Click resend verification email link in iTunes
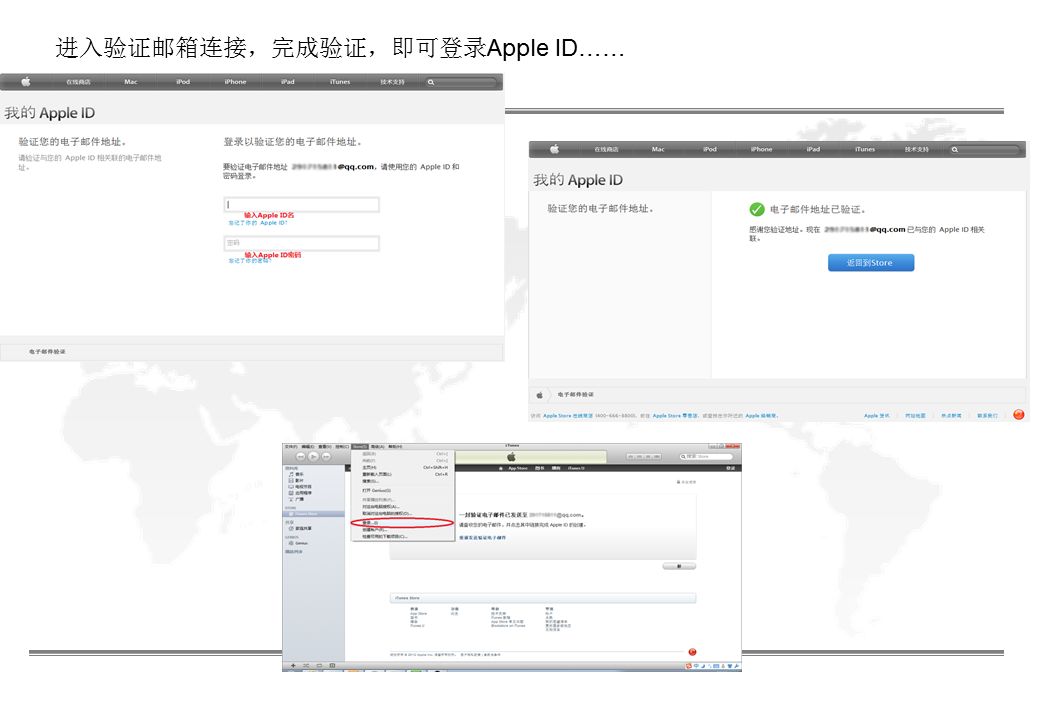Image resolution: width=1040 pixels, height=720 pixels. click(482, 538)
